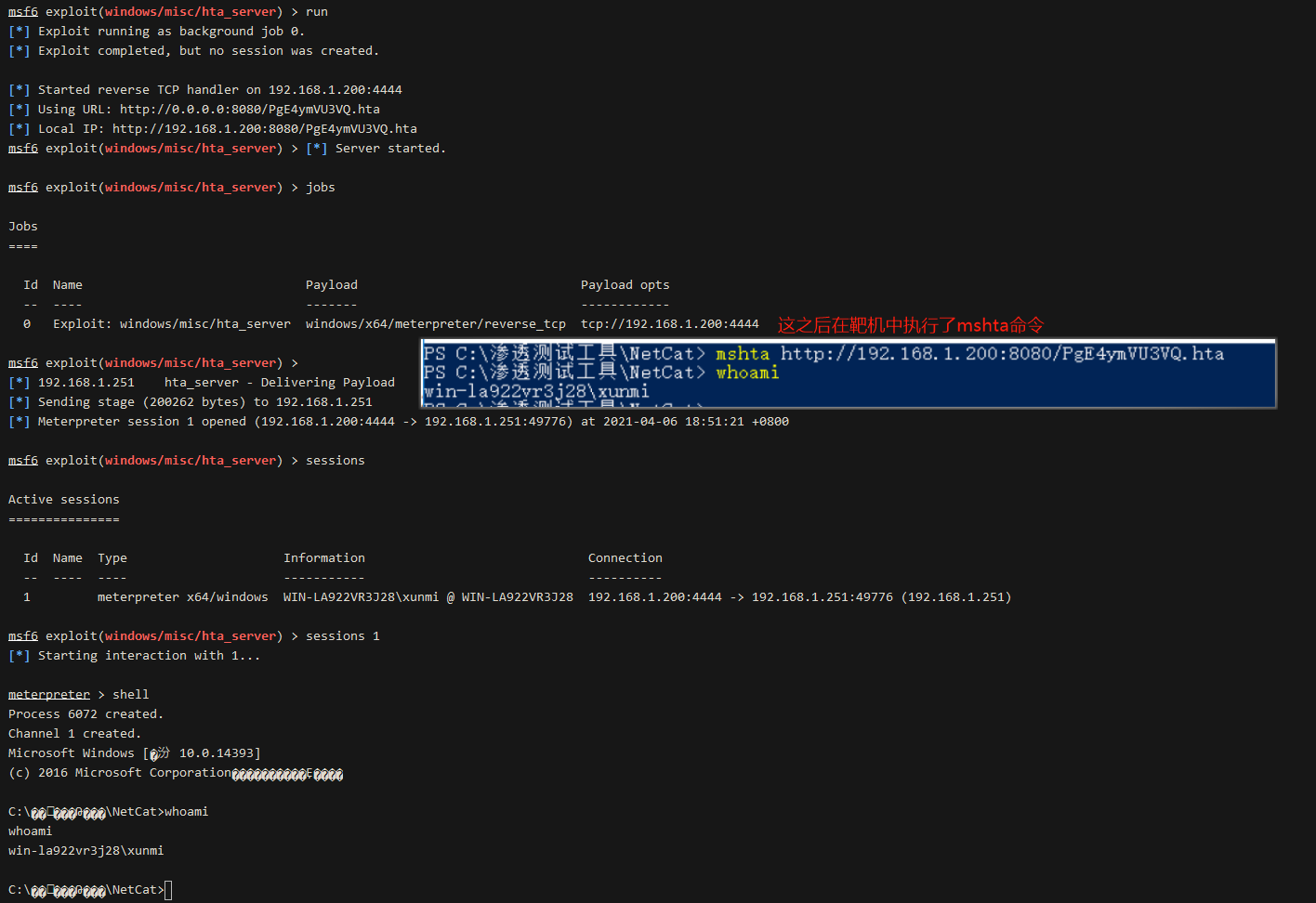
Task: Select "meterpreter x64/windows" session type
Action: point(183,597)
